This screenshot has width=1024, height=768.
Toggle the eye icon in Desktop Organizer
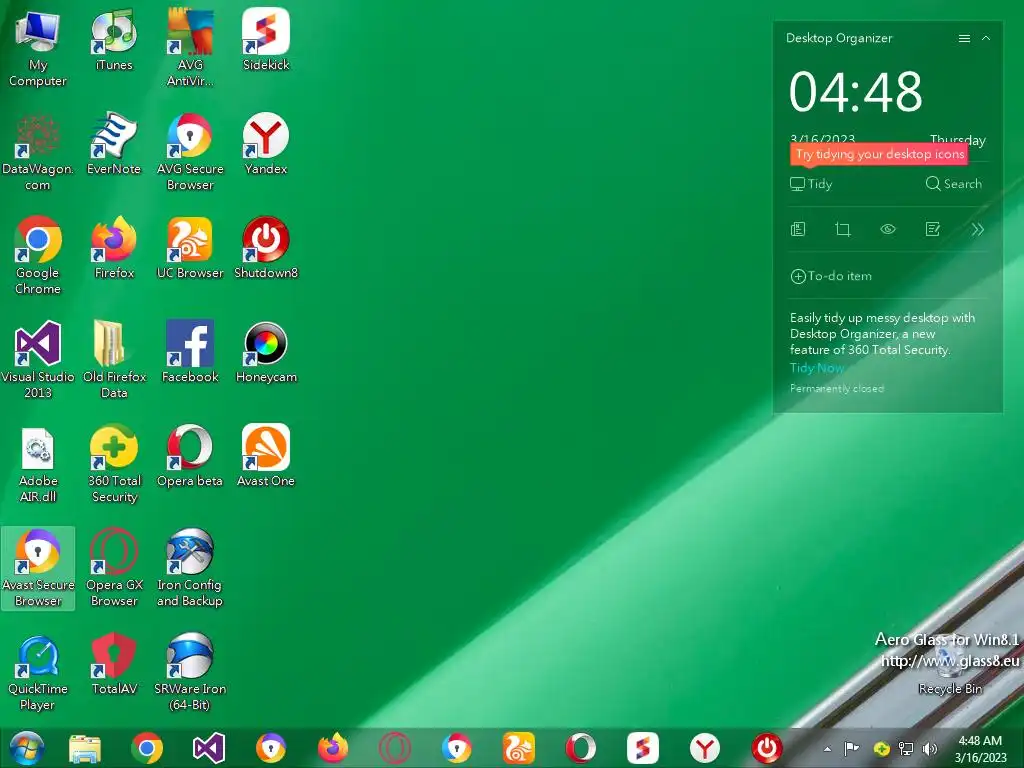(888, 229)
